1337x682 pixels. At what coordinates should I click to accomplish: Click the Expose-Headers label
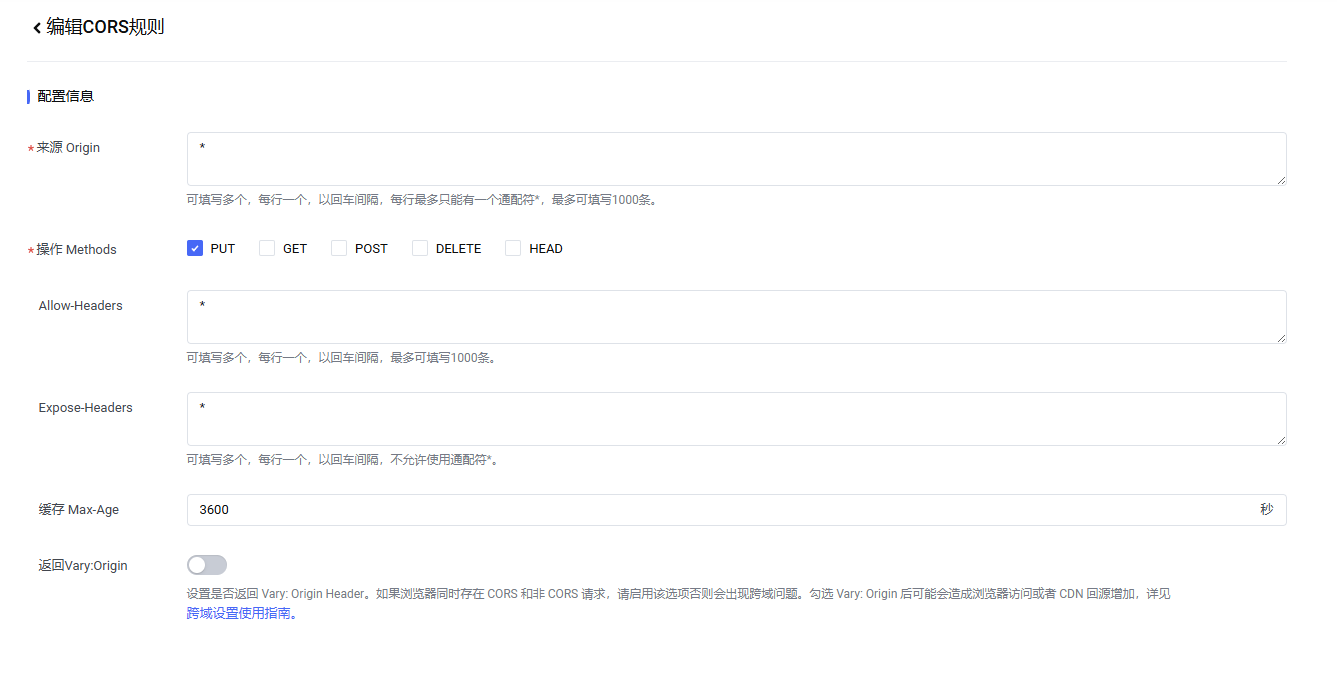point(86,407)
